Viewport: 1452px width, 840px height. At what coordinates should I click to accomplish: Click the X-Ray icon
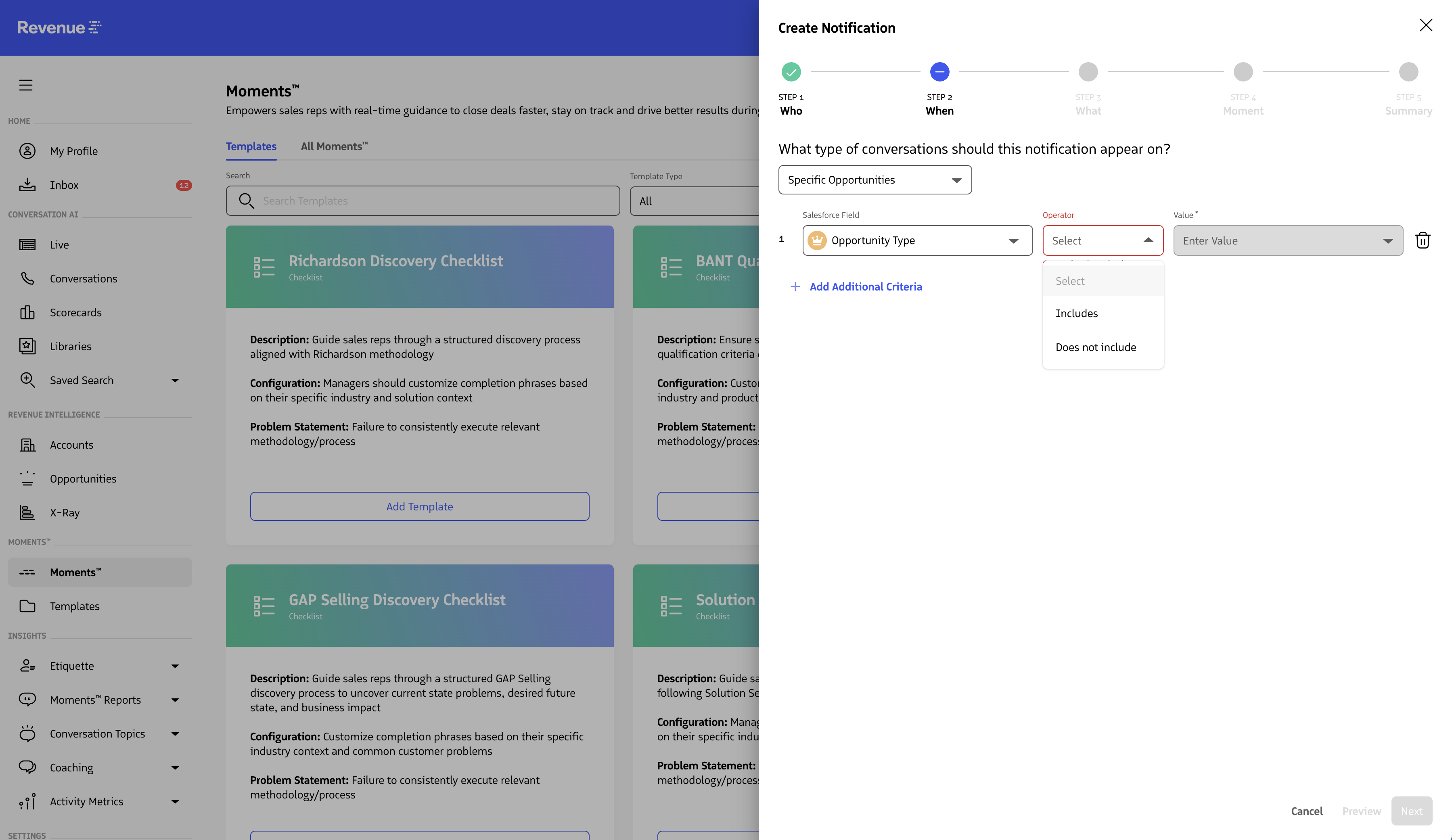tap(27, 513)
